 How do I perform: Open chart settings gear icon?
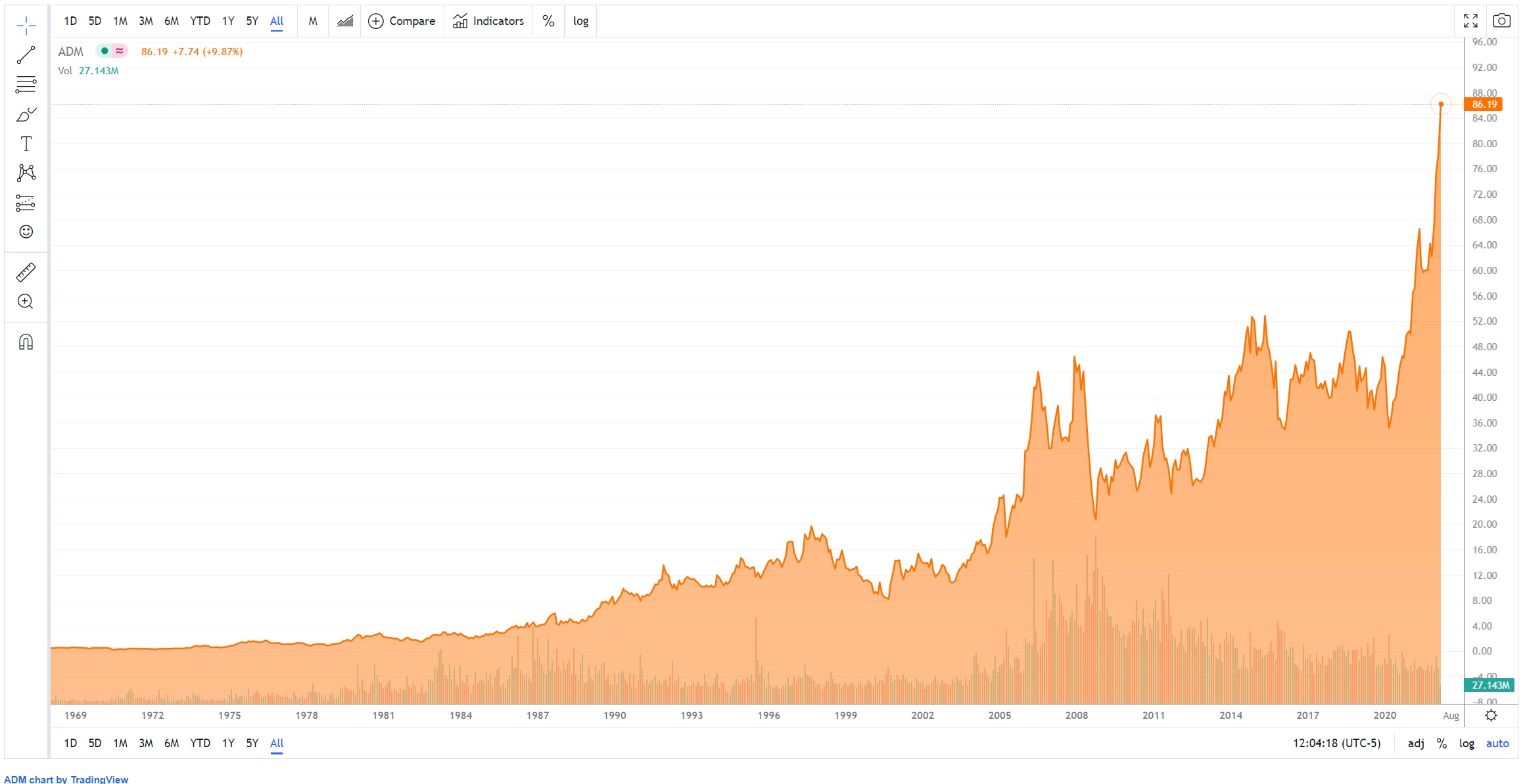pyautogui.click(x=1491, y=715)
